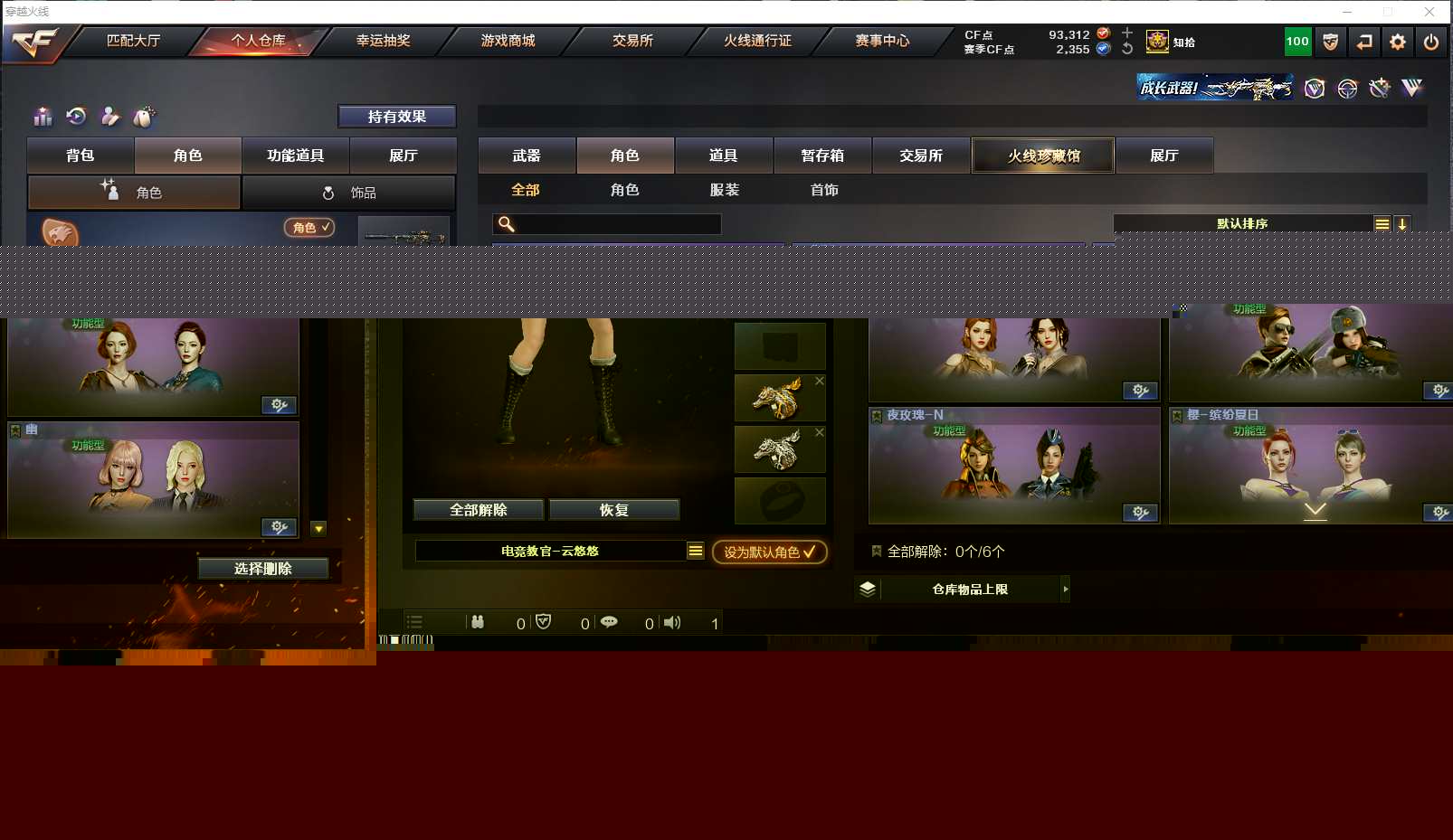
Task: Click the season CF point coin icon
Action: point(1103,49)
